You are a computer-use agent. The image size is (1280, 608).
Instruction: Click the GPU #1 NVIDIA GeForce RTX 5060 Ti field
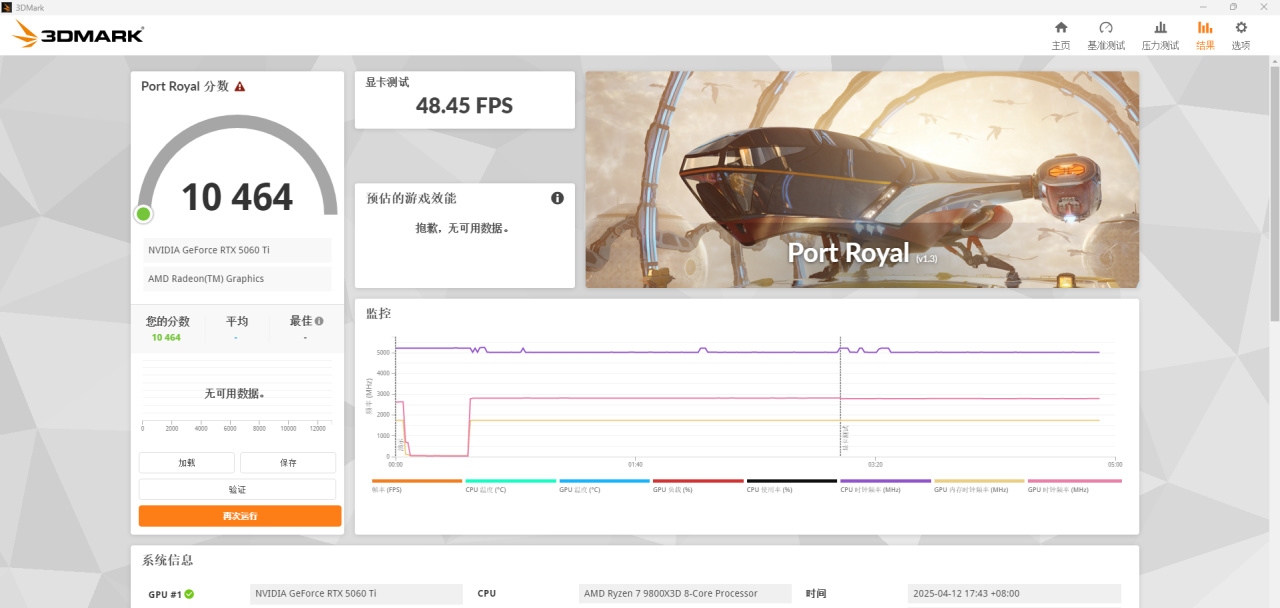point(356,594)
